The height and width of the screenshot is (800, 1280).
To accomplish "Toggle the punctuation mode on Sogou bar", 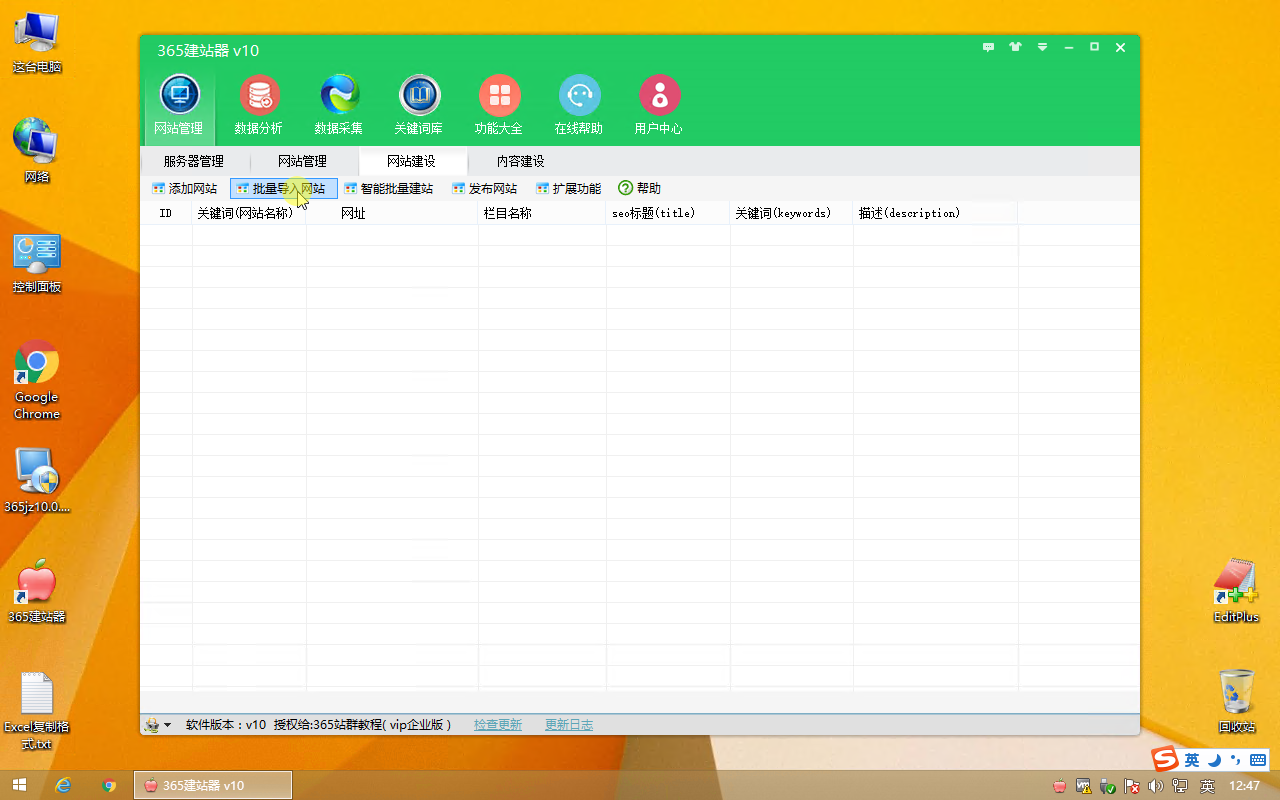I will pos(1235,760).
